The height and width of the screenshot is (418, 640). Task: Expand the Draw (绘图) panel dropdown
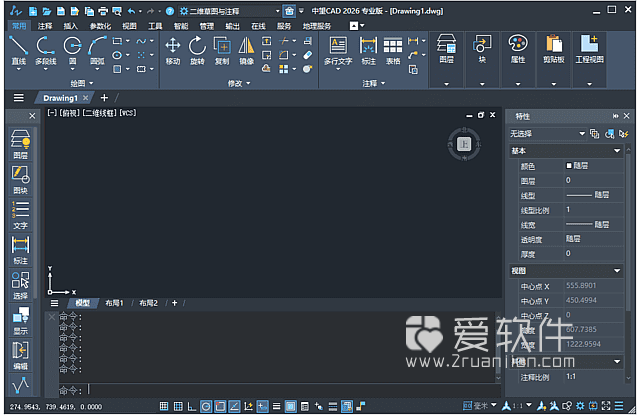(x=82, y=83)
